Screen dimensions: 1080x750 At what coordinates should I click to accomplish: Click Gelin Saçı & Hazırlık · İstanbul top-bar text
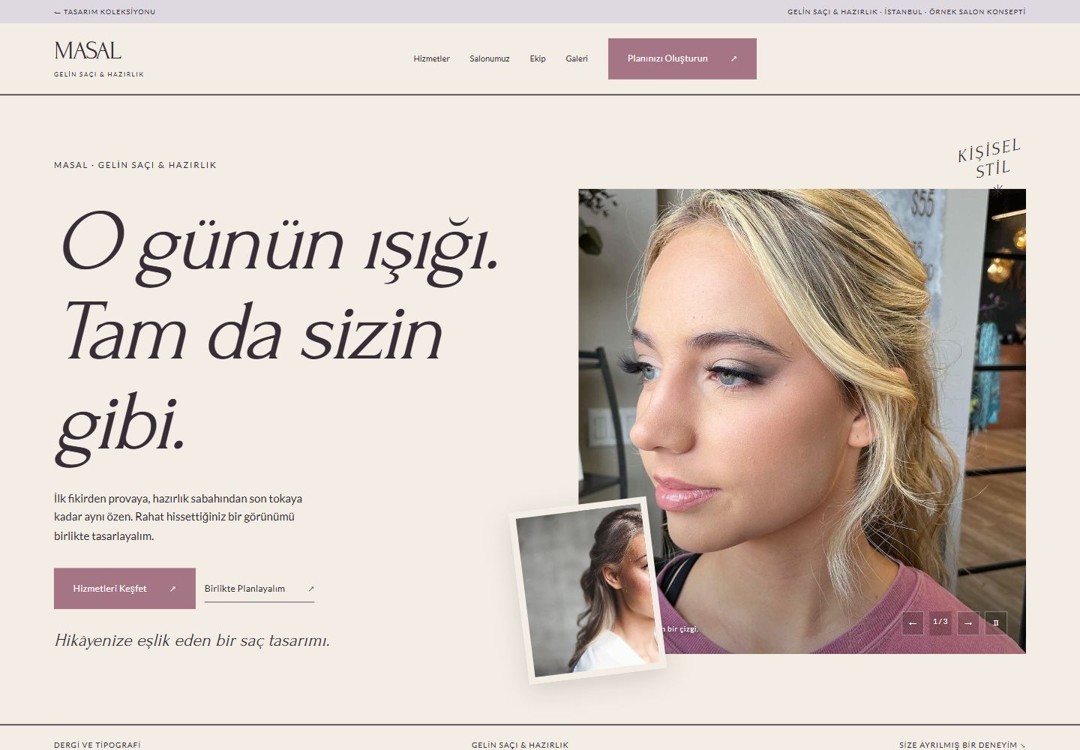[x=906, y=12]
